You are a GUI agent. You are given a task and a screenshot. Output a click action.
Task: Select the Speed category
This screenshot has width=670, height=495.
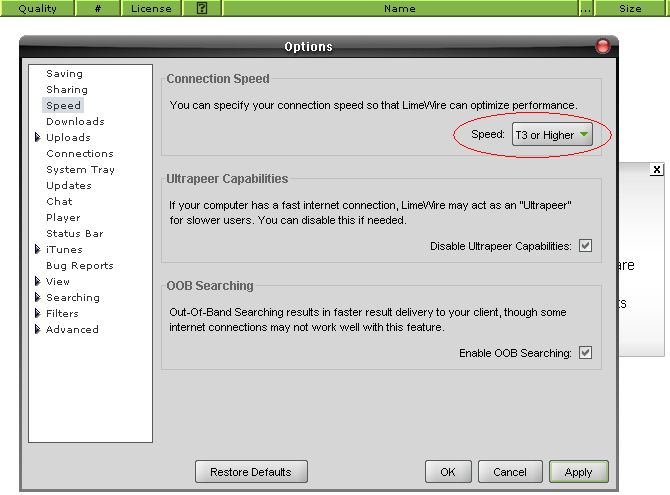(x=63, y=106)
